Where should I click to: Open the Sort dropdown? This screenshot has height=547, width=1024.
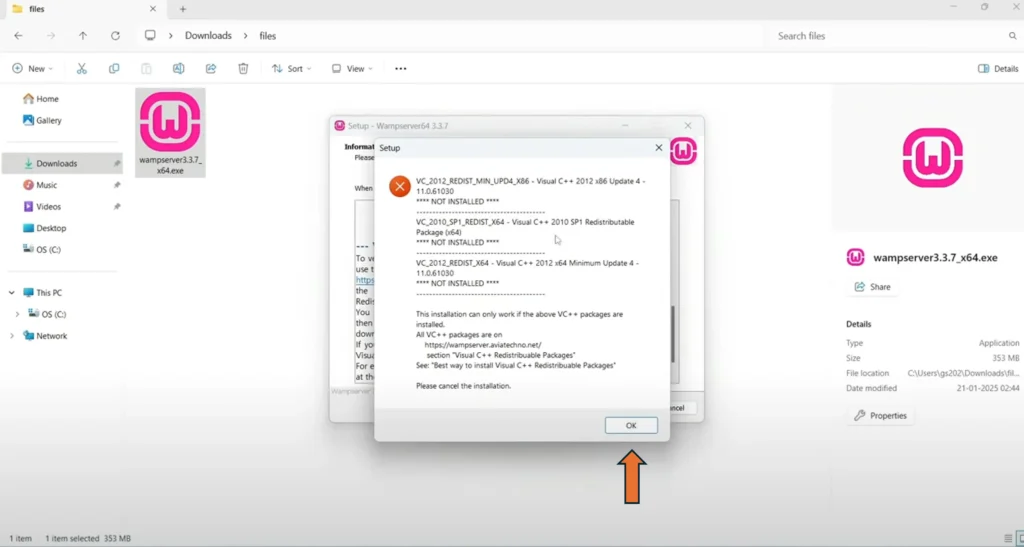click(x=291, y=69)
